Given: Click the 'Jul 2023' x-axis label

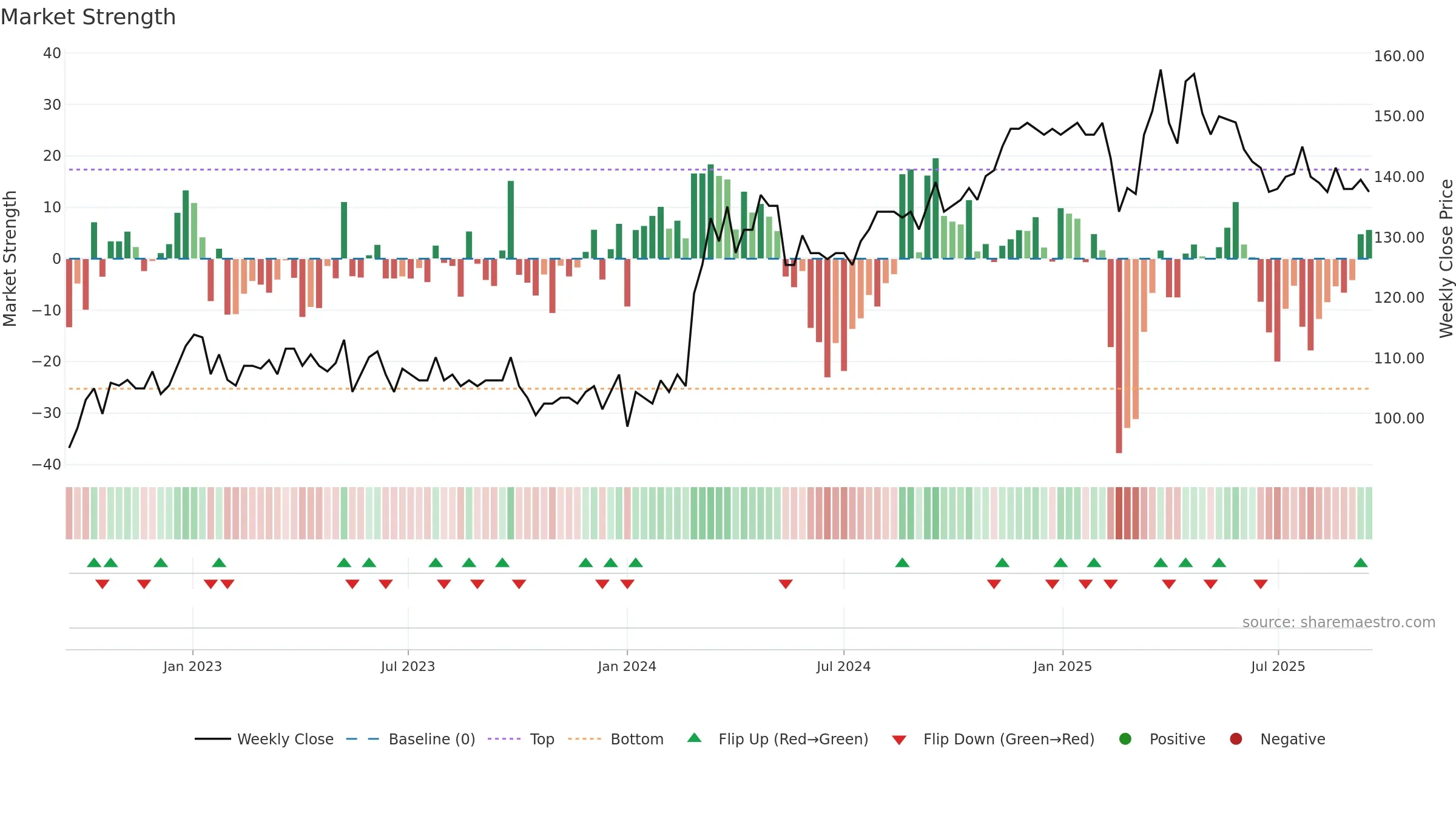Looking at the screenshot, I should point(408,667).
